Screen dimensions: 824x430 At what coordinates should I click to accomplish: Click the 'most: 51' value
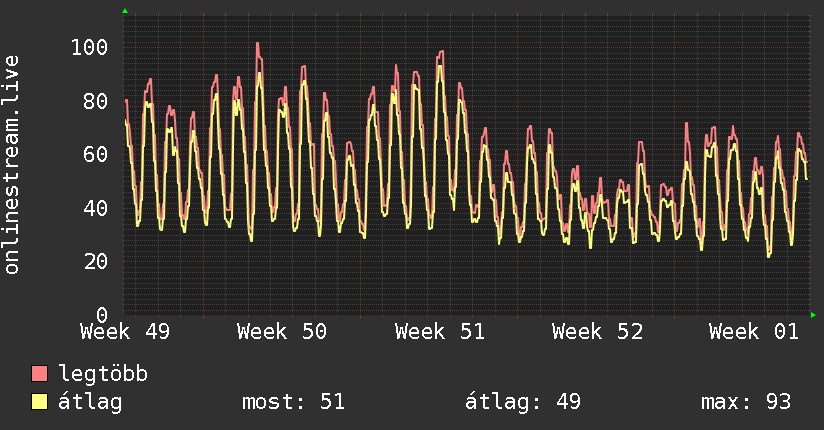point(293,402)
